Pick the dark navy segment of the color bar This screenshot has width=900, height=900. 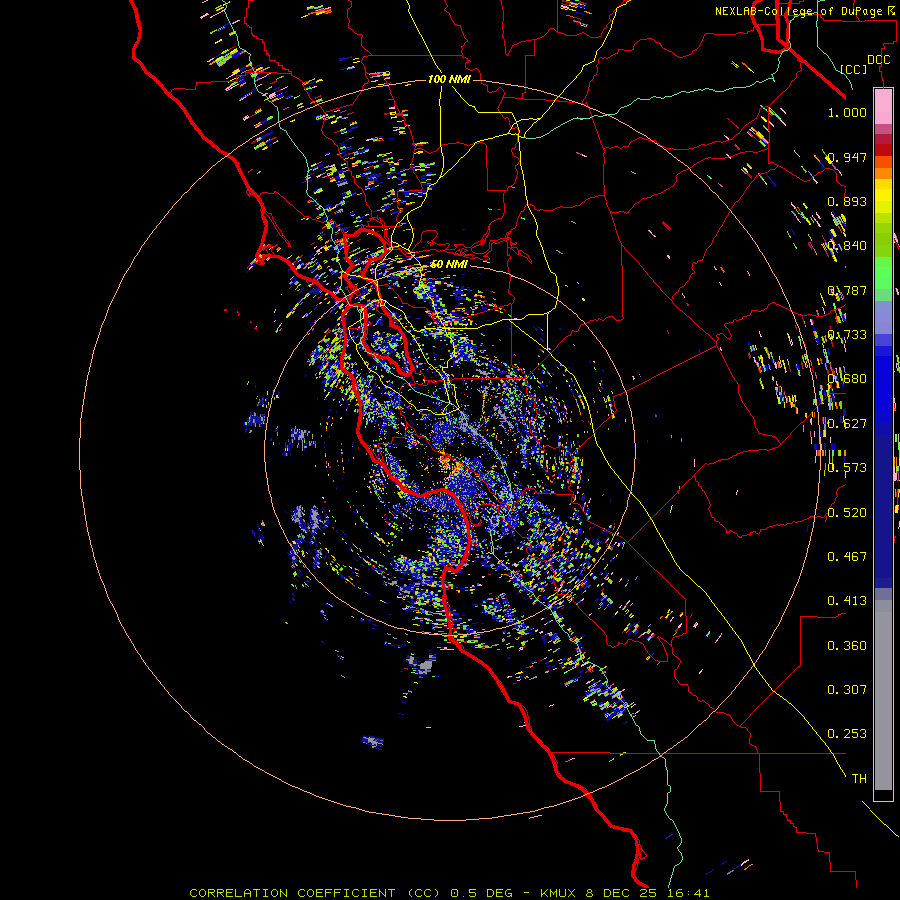[883, 511]
